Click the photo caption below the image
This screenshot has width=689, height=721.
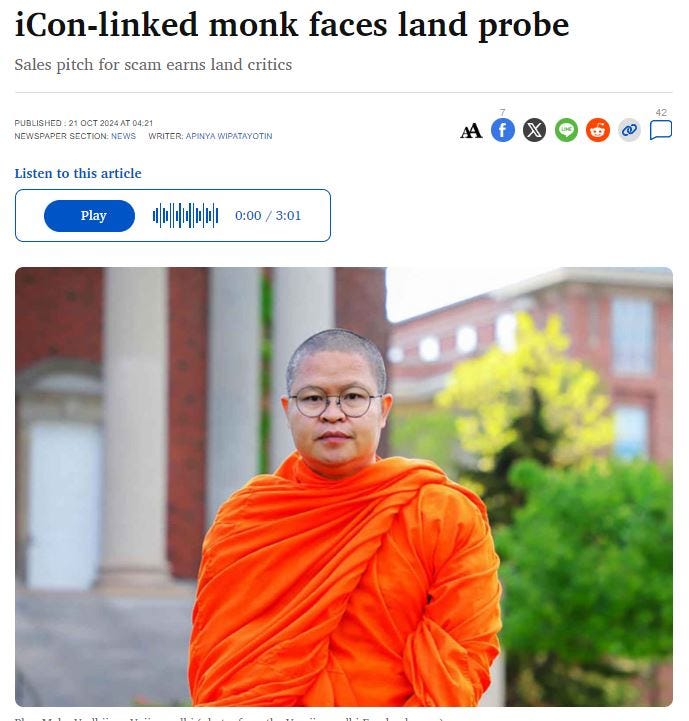(230, 718)
